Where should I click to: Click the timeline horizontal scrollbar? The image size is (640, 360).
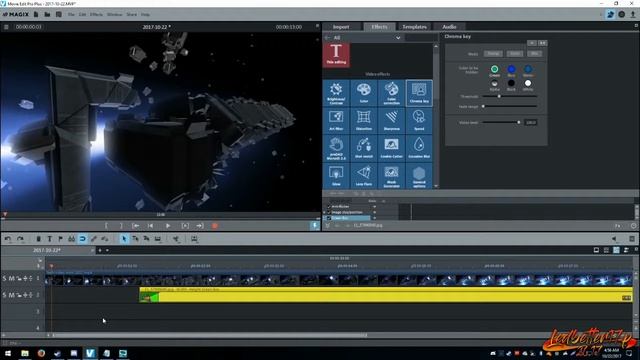click(210, 335)
